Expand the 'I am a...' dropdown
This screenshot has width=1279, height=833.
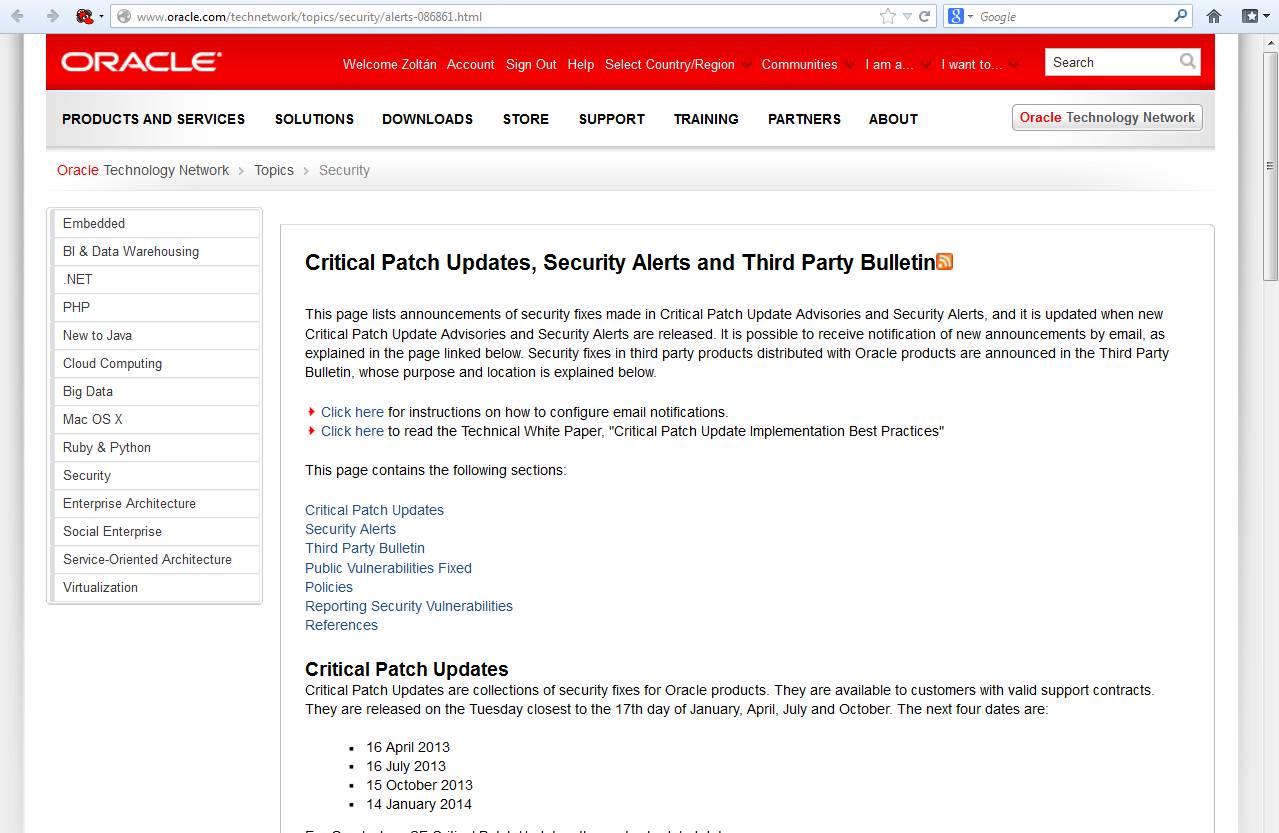tap(897, 64)
